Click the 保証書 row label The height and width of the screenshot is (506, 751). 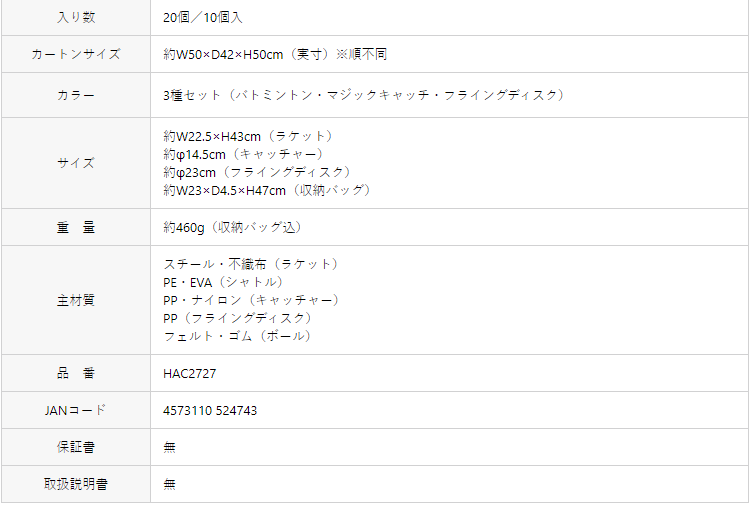click(76, 447)
